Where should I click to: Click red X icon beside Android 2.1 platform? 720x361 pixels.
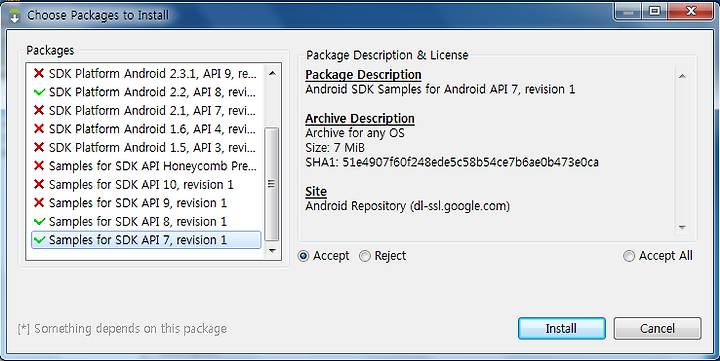pyautogui.click(x=39, y=110)
